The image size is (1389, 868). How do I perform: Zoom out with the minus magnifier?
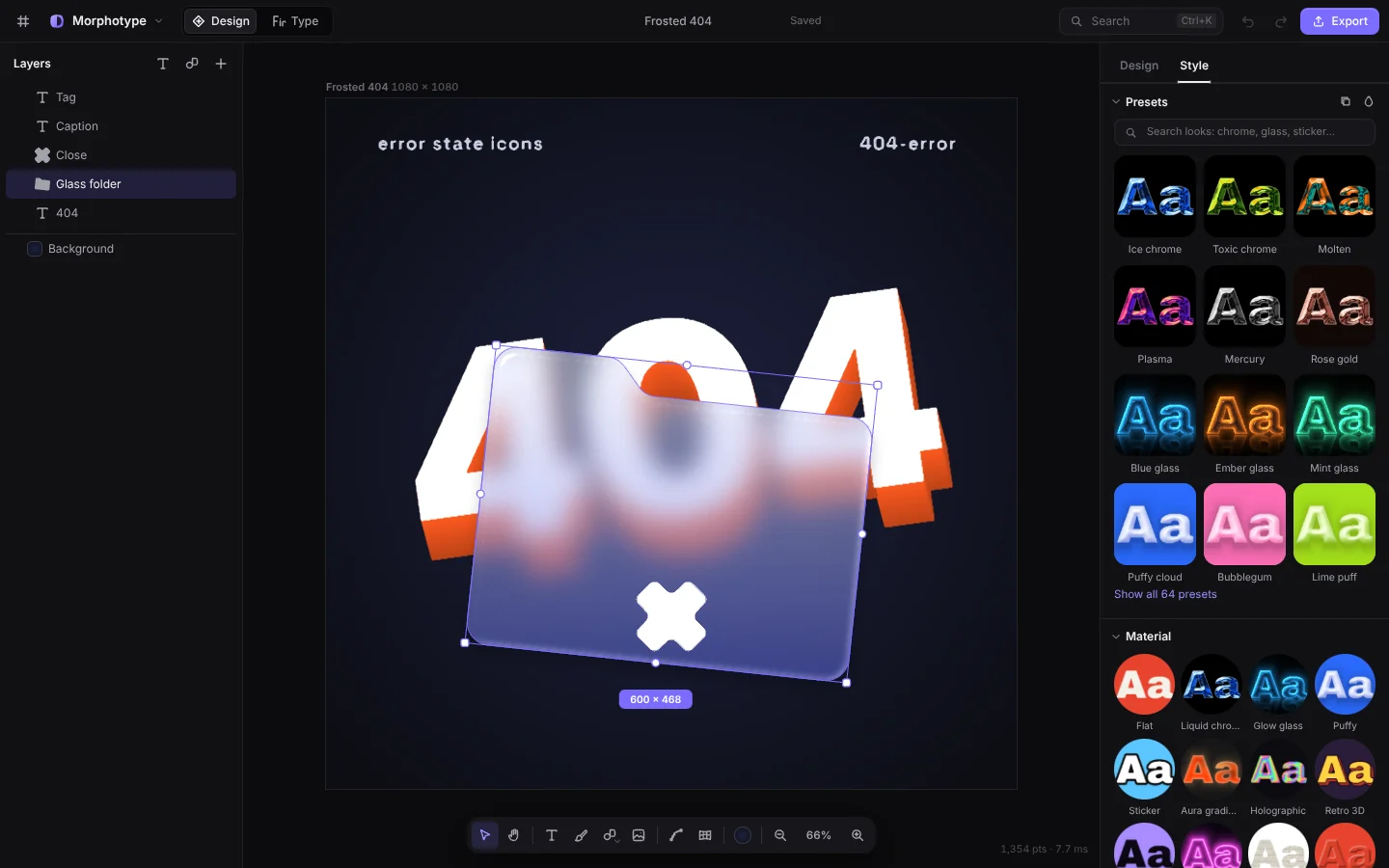tap(780, 835)
